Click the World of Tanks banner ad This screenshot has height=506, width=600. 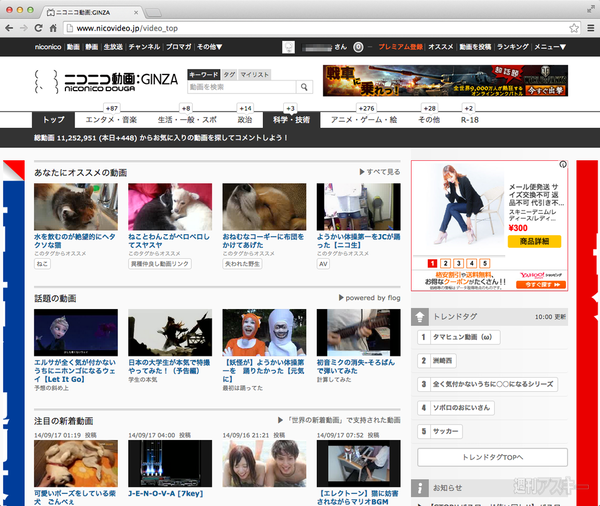(x=445, y=81)
